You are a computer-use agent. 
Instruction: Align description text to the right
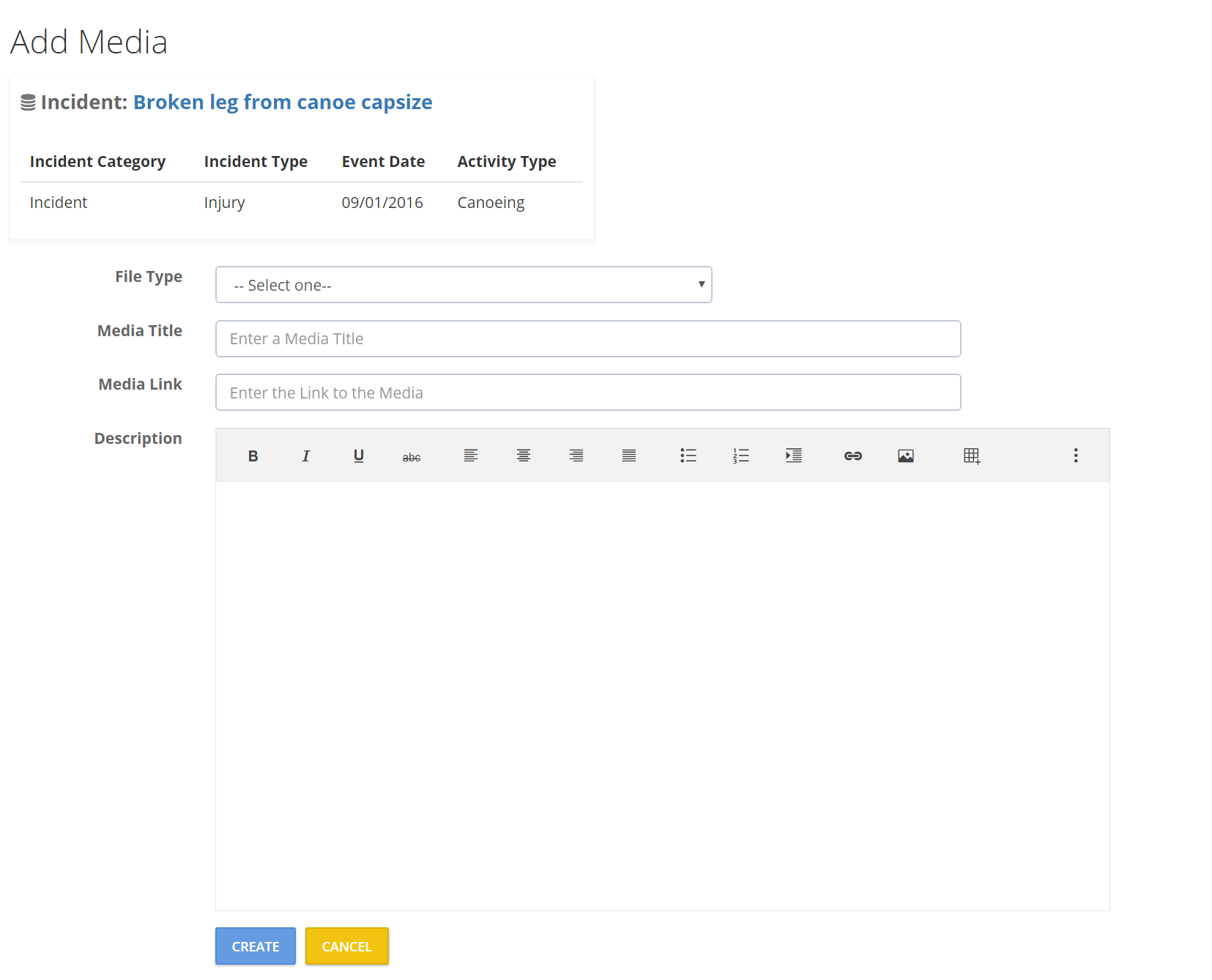click(576, 456)
